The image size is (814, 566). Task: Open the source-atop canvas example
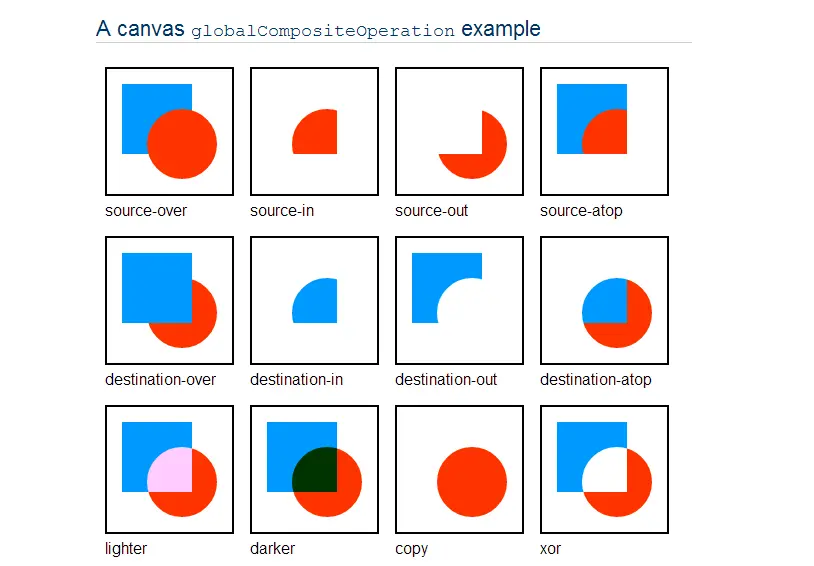[x=604, y=131]
